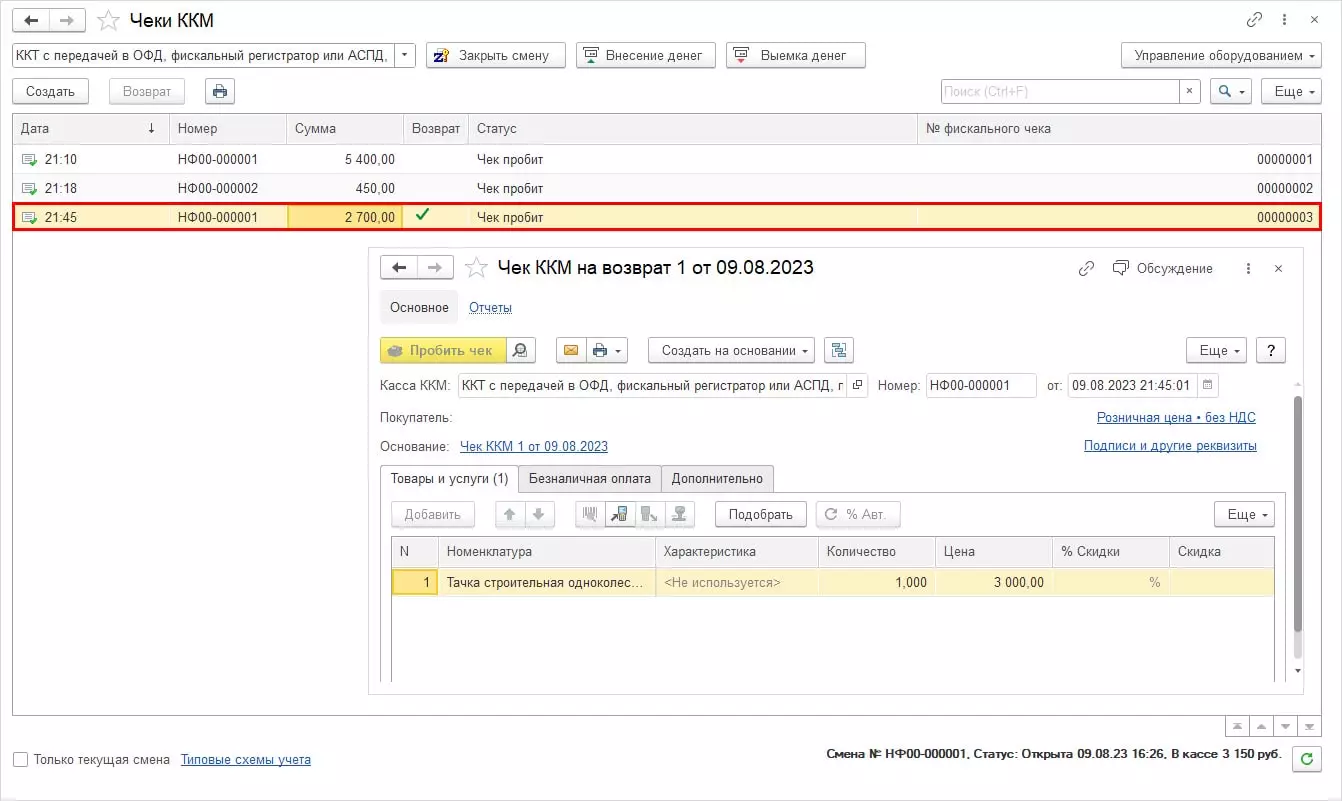The image size is (1342, 801).
Task: Refresh shift status with green arrow button
Action: point(1306,759)
